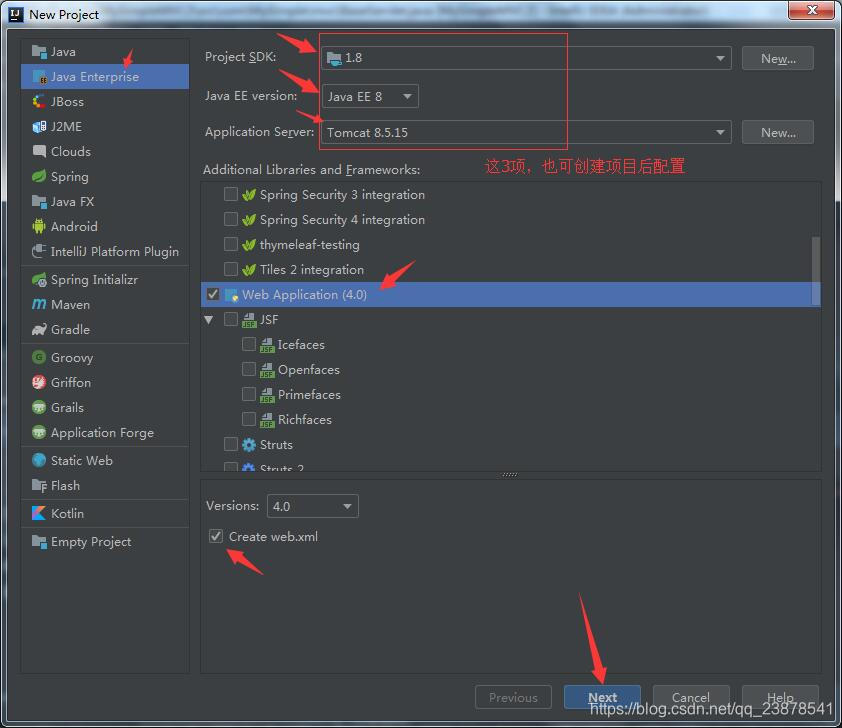
Task: Click the thymeleaf-testing leaf icon
Action: click(x=249, y=245)
